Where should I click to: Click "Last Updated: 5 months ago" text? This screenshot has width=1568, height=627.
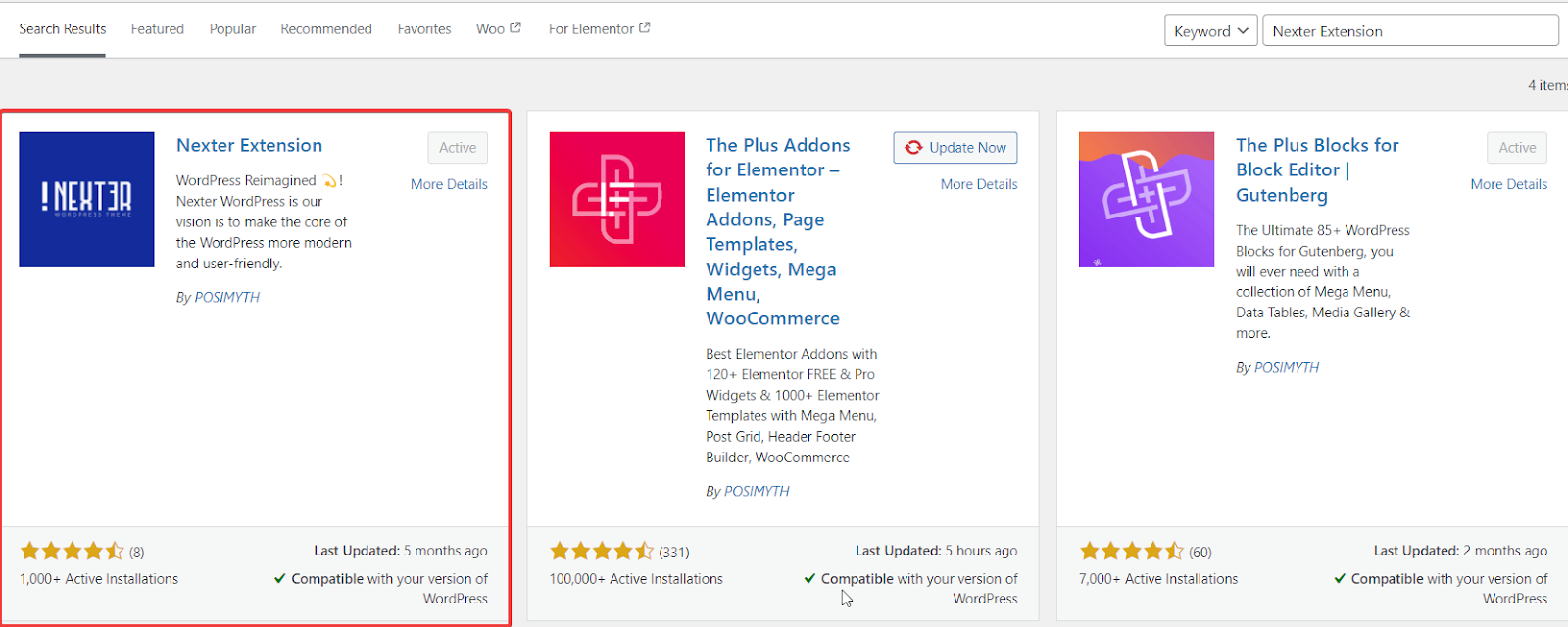click(401, 551)
